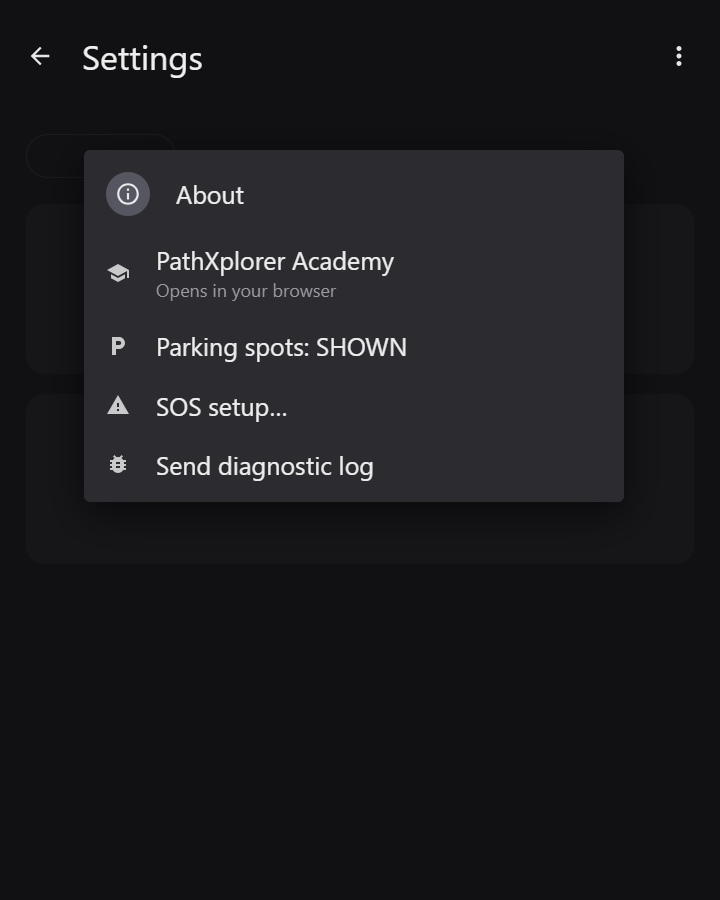Choose Send diagnostic log
This screenshot has width=720, height=900.
(x=354, y=466)
